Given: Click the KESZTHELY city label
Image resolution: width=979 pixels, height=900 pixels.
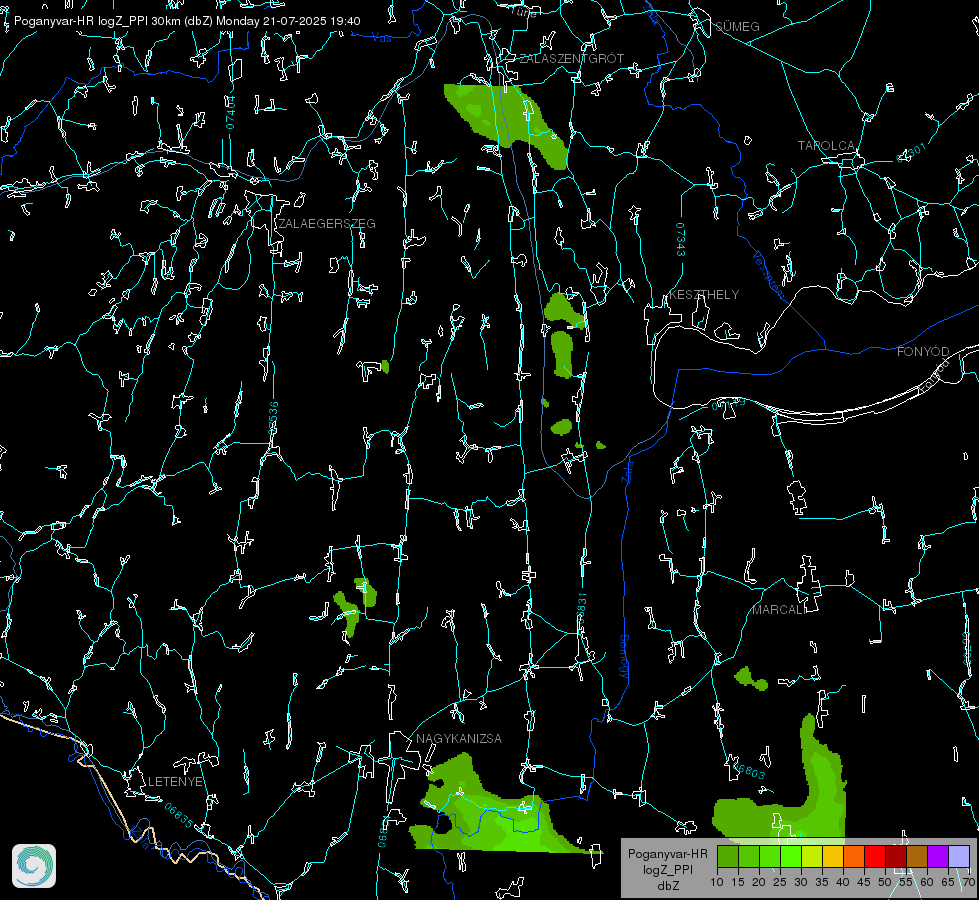Looking at the screenshot, I should click(704, 294).
